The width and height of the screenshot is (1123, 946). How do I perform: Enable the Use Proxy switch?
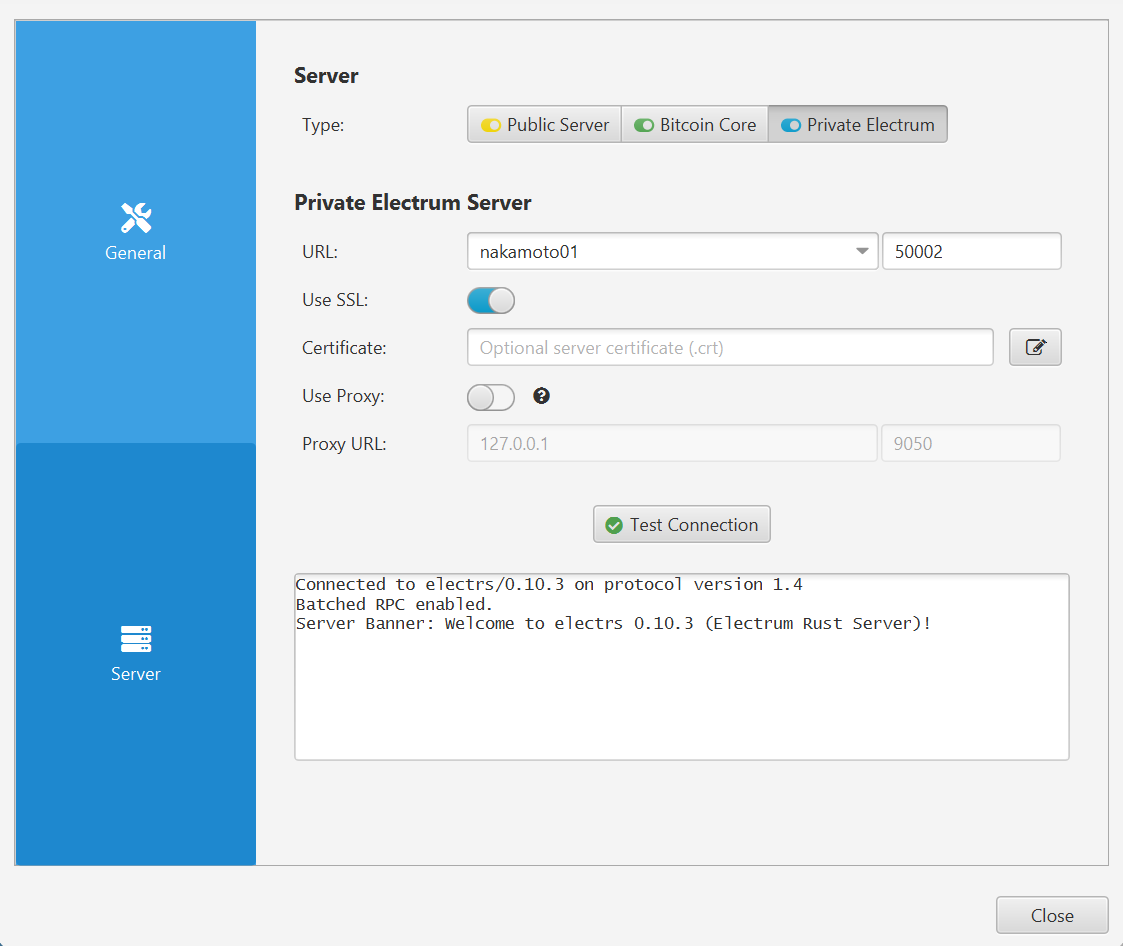point(491,397)
